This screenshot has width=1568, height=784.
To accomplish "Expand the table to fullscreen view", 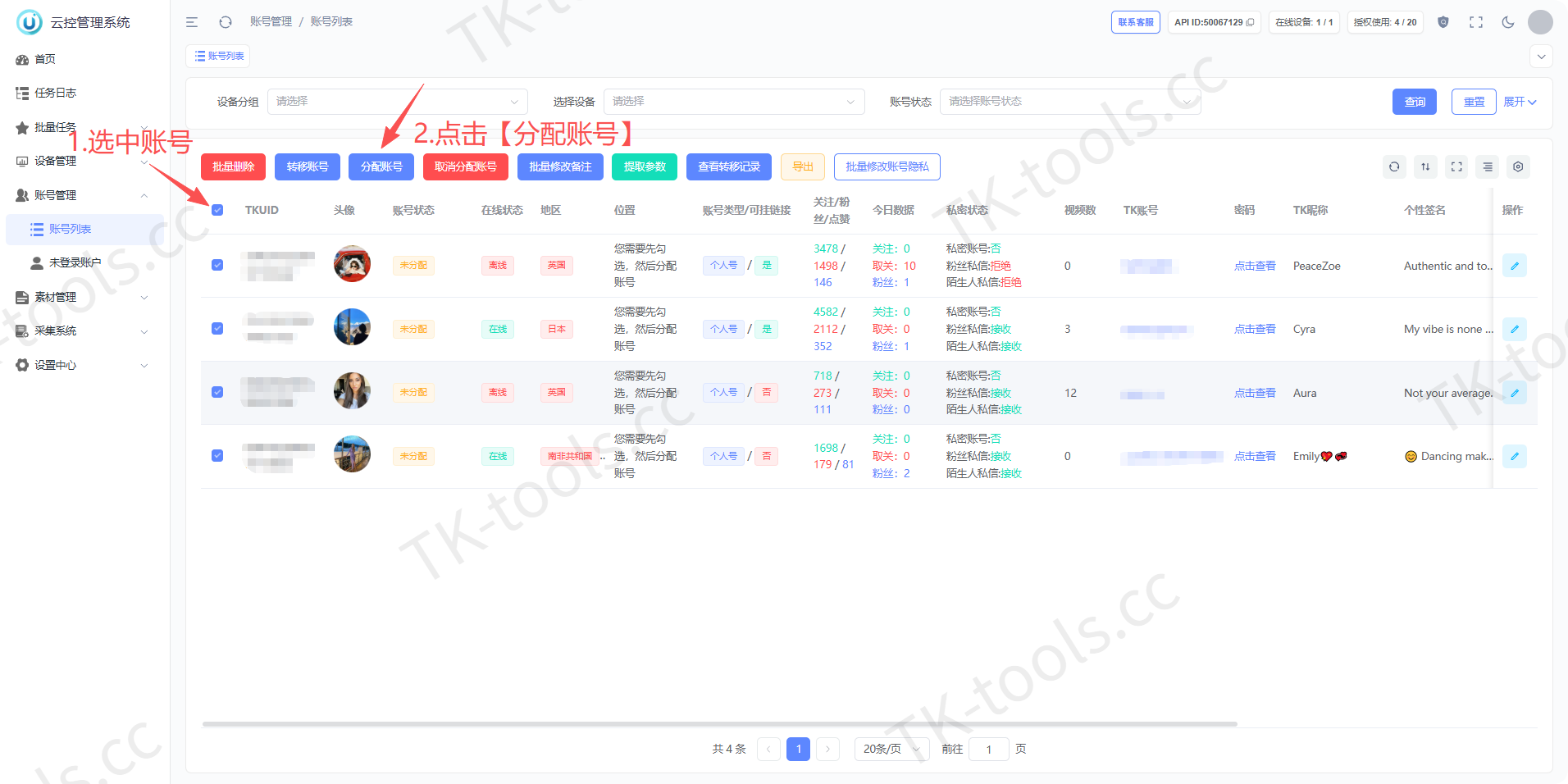I will (1456, 166).
